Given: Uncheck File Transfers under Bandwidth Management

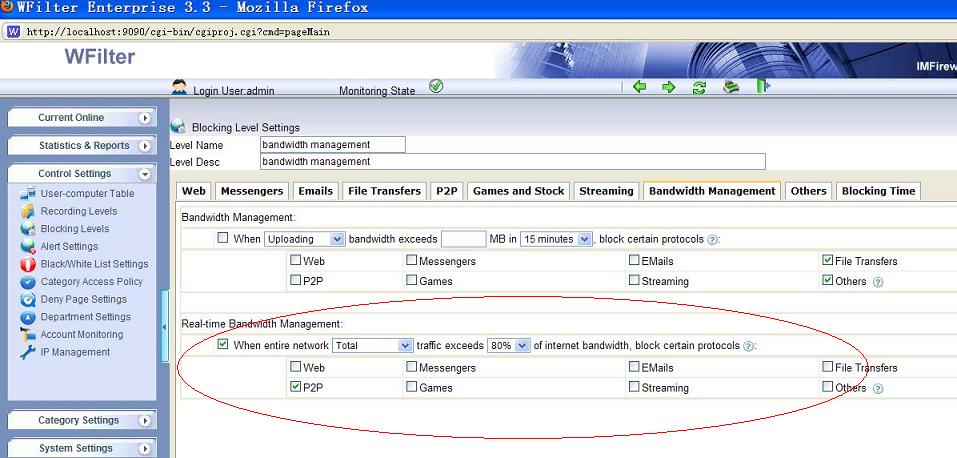Looking at the screenshot, I should pos(828,260).
